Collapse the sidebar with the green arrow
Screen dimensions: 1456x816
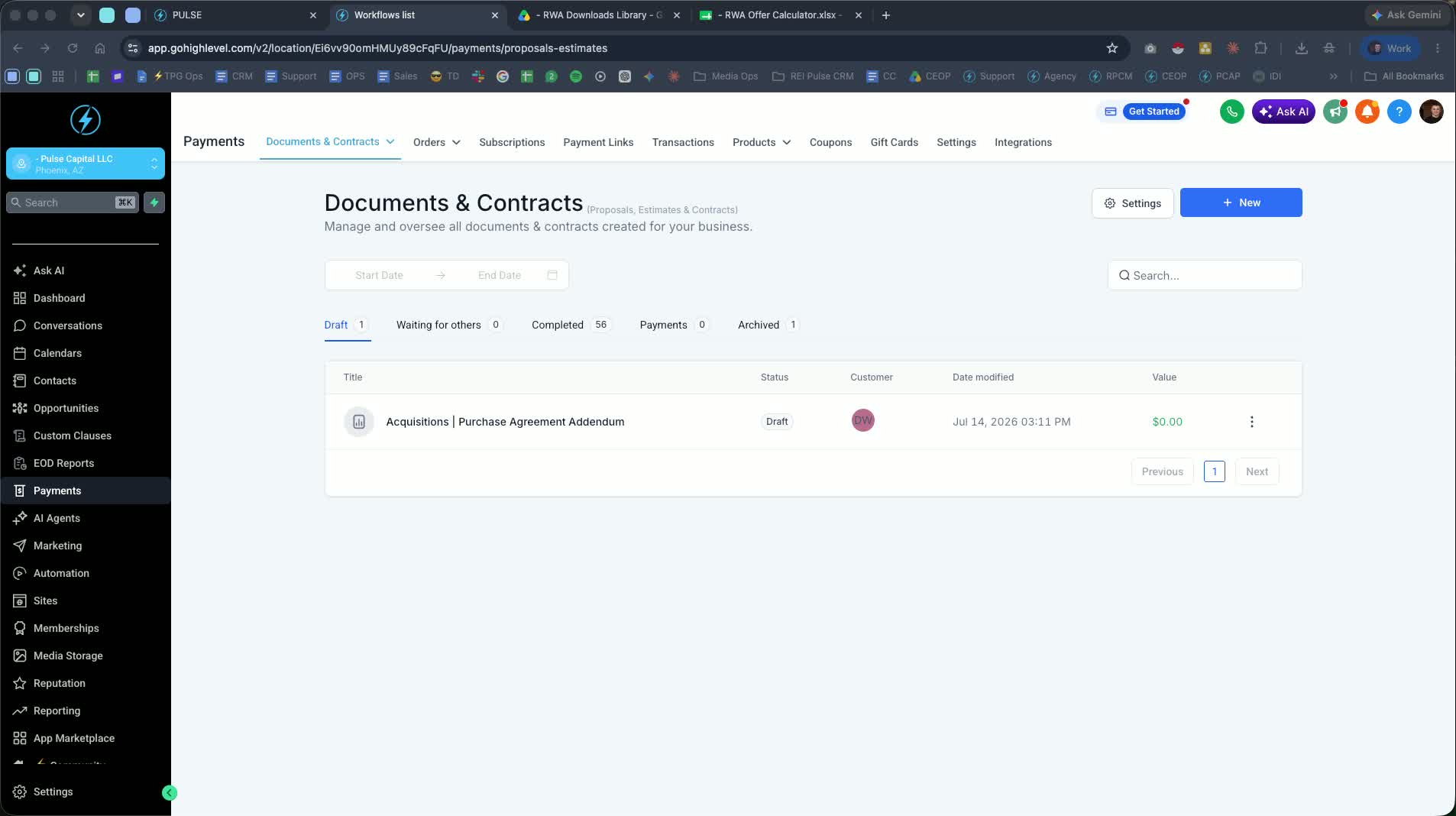[170, 793]
